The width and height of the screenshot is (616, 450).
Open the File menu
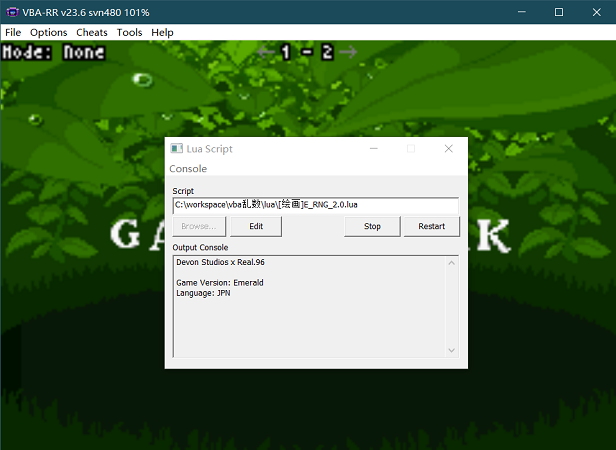13,32
